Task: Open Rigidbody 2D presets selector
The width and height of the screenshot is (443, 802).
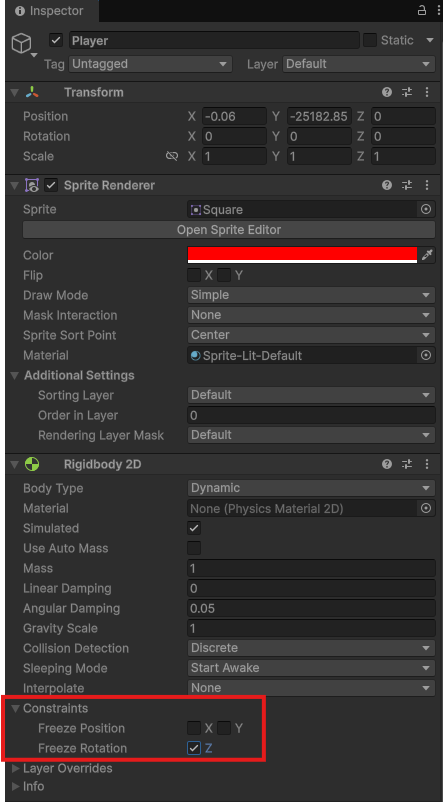Action: pyautogui.click(x=407, y=464)
